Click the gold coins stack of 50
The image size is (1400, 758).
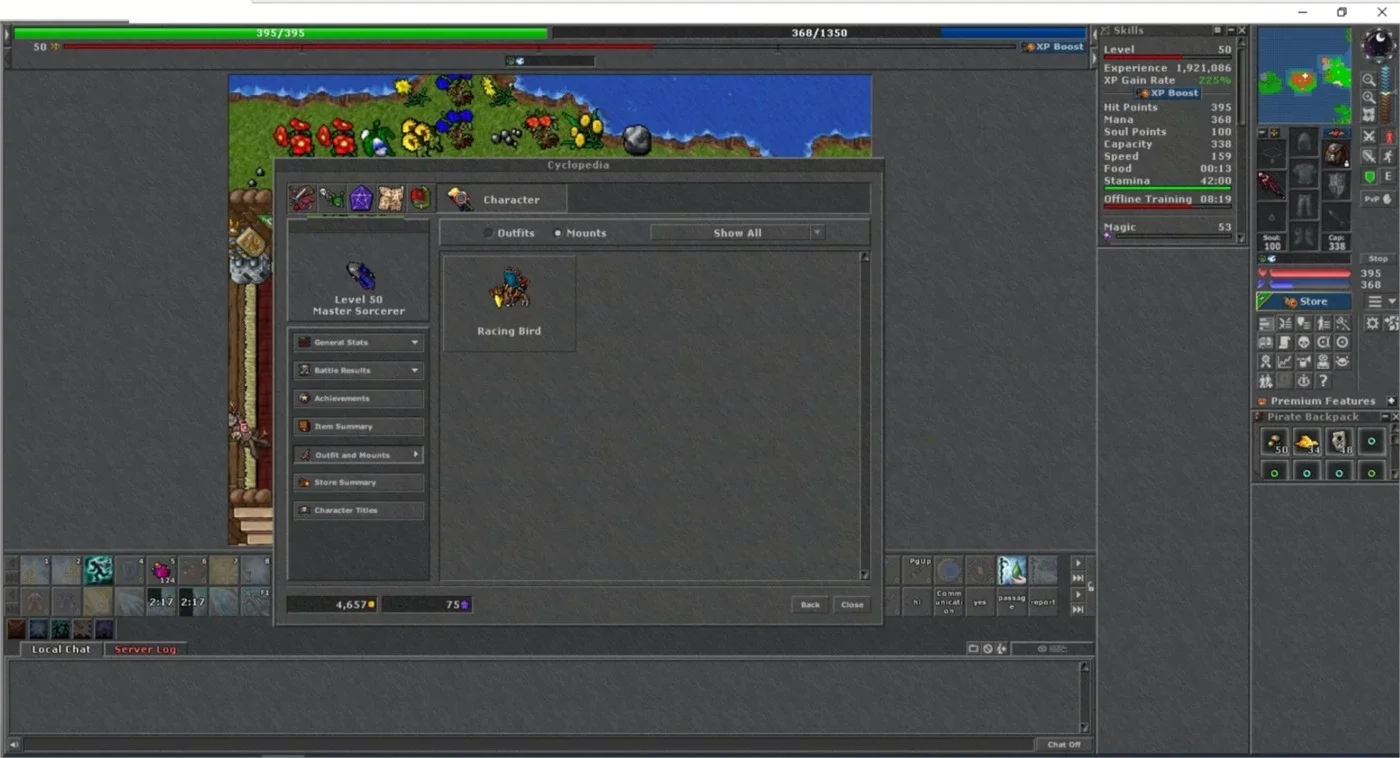coord(1274,441)
